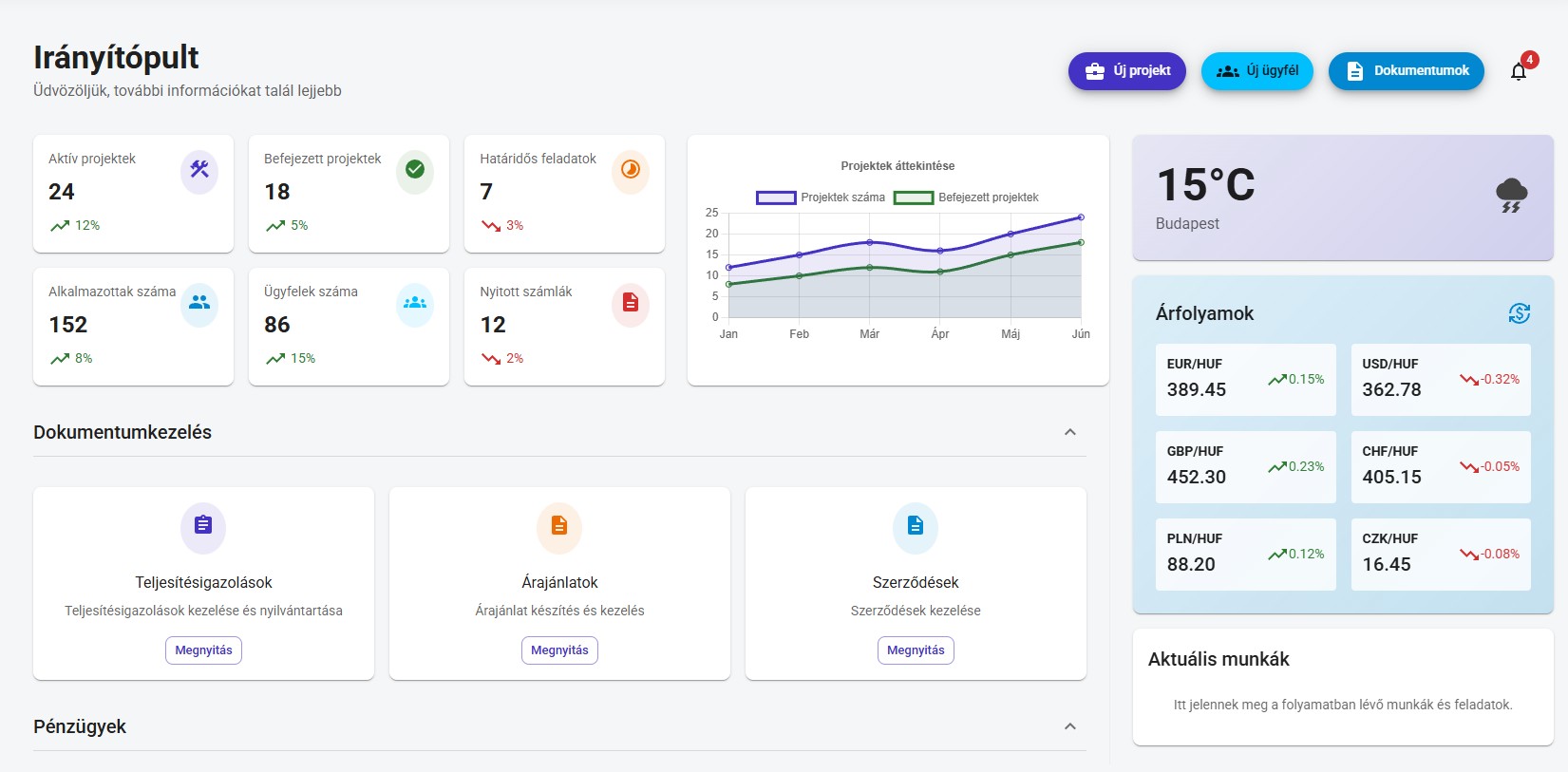The height and width of the screenshot is (772, 1568).
Task: Open Szerződések with Megnyitás button
Action: click(x=916, y=650)
